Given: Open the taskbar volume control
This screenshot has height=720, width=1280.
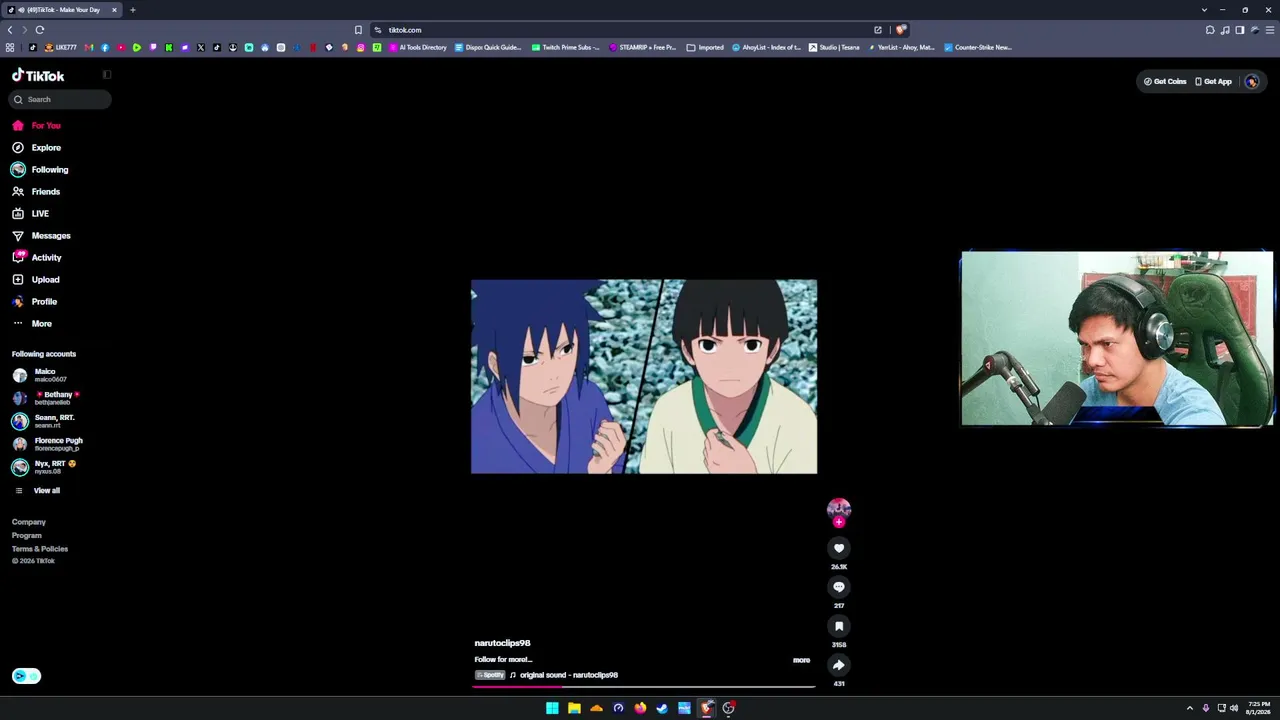Looking at the screenshot, I should [x=1234, y=708].
